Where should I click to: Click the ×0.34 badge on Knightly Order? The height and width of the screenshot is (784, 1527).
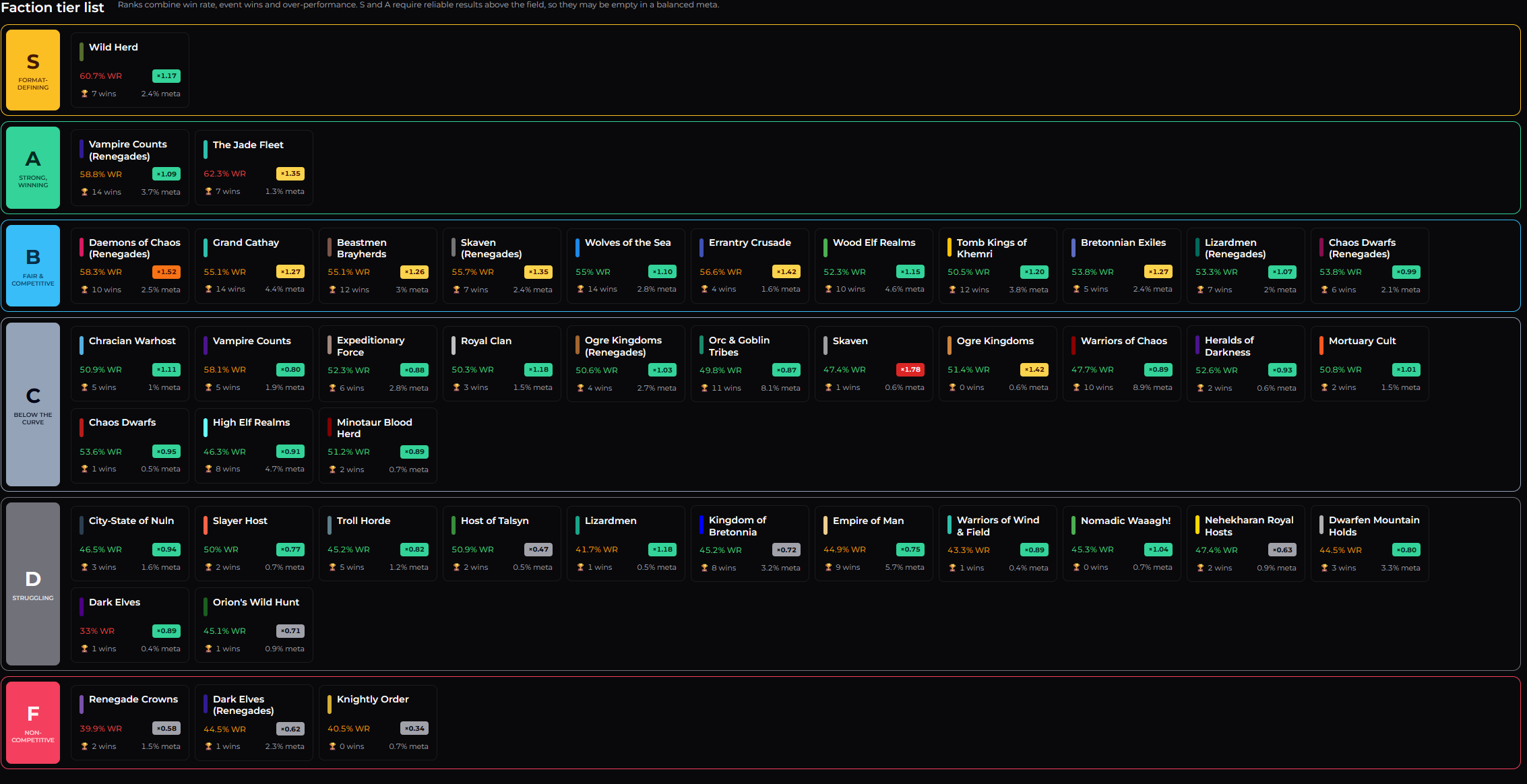tap(414, 729)
